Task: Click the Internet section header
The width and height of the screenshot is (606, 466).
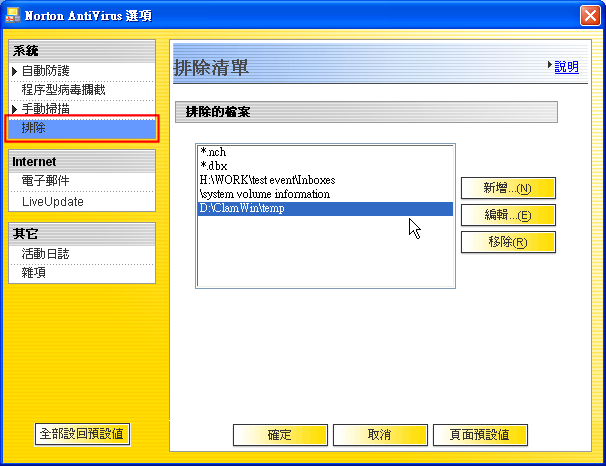Action: click(x=82, y=162)
